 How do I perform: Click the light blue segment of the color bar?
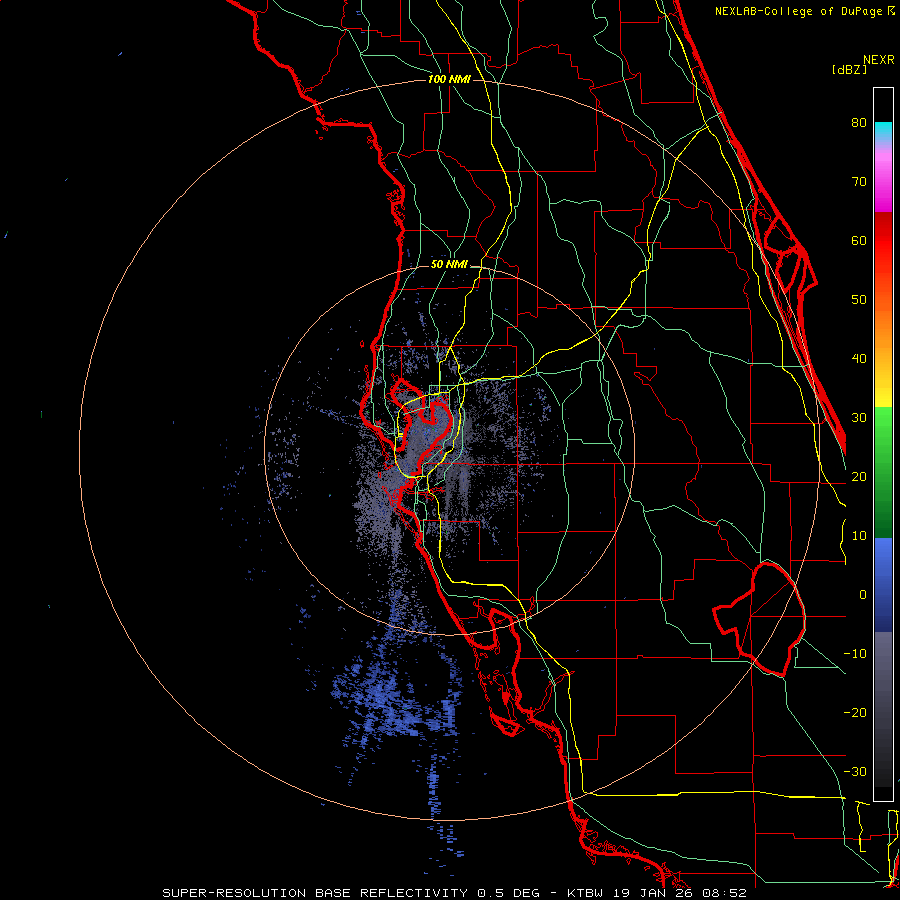tap(883, 554)
